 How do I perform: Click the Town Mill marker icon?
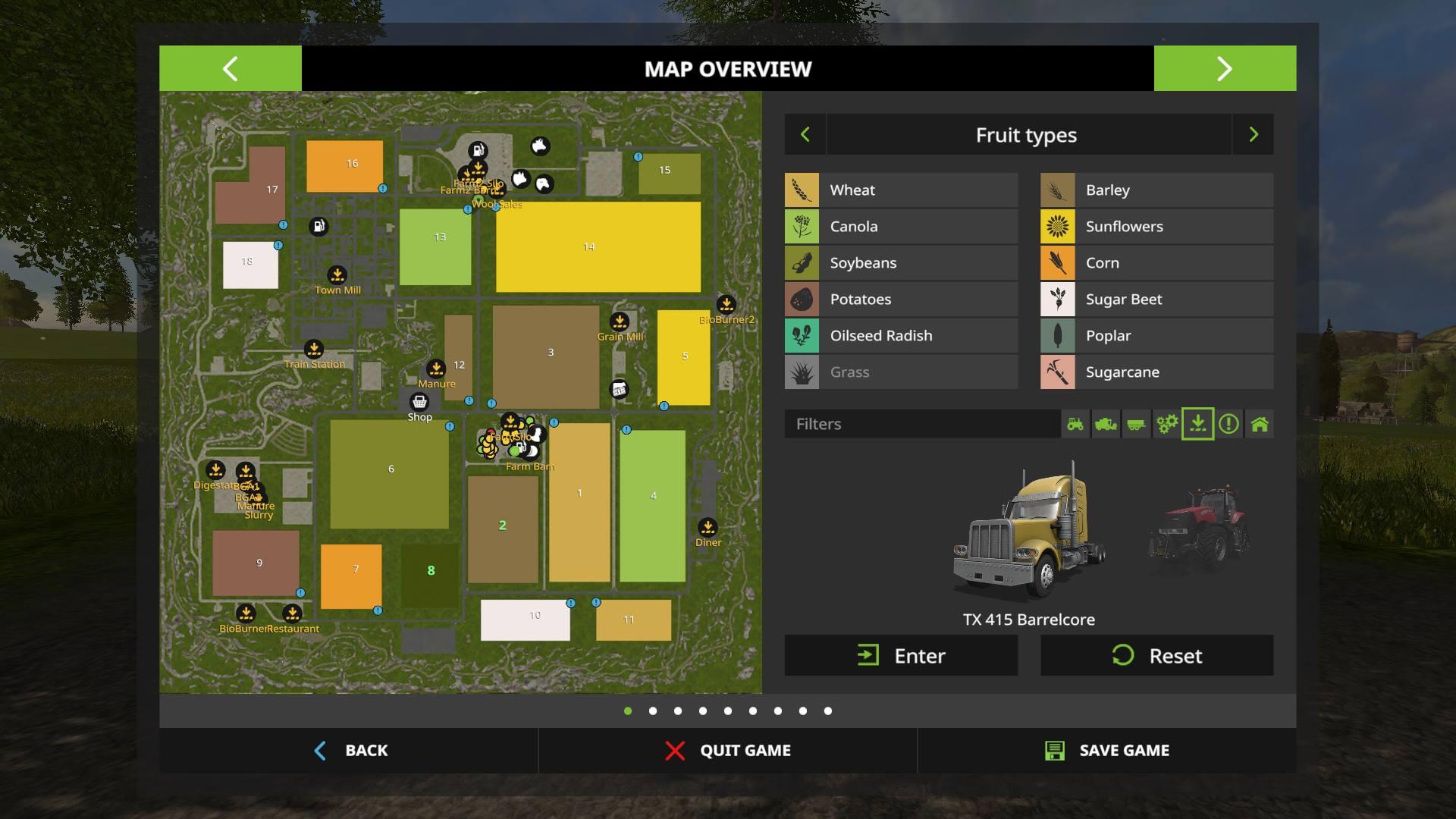tap(337, 275)
